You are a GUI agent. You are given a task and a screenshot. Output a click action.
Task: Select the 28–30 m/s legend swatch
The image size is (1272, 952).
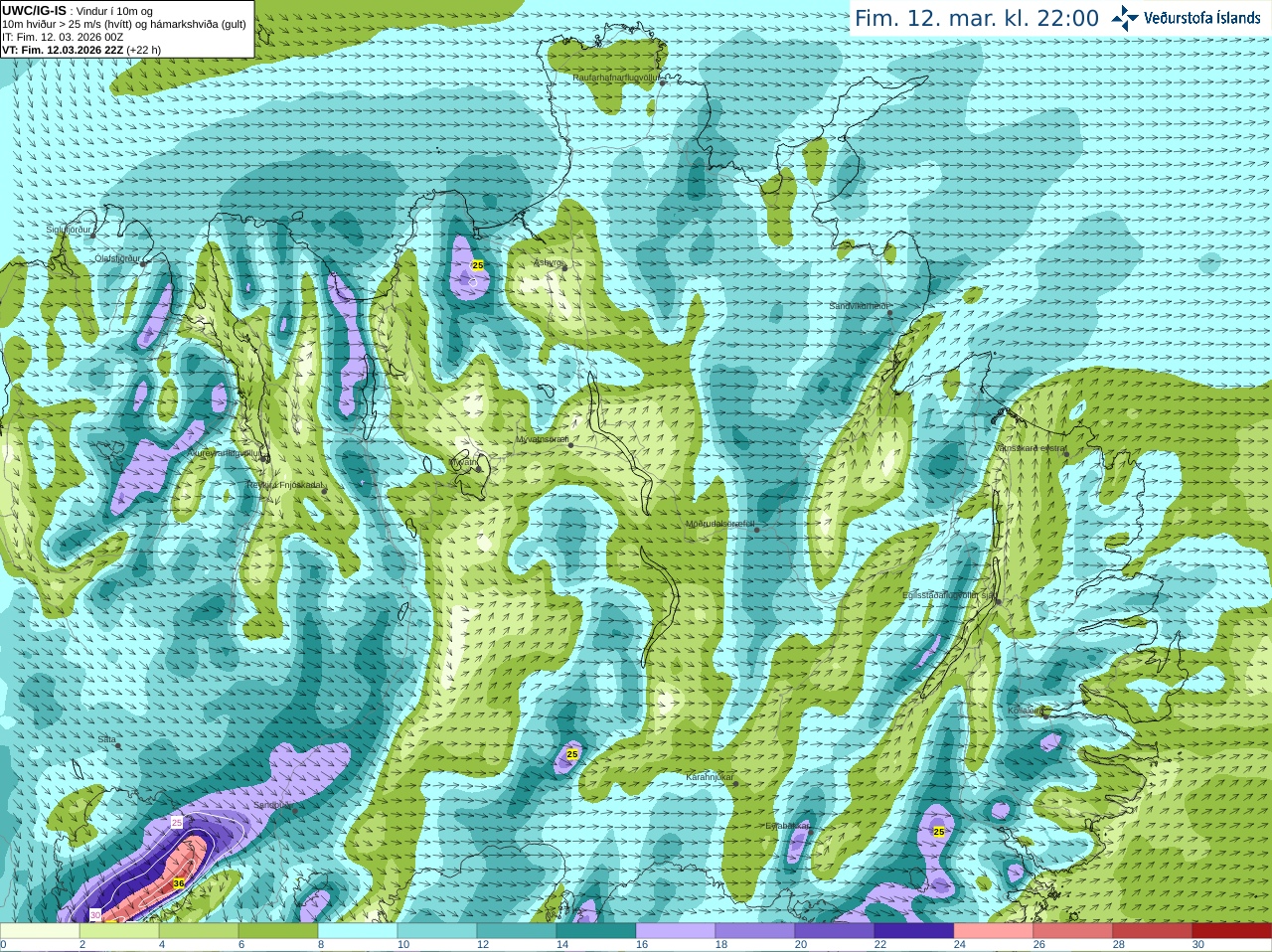(x=1153, y=931)
